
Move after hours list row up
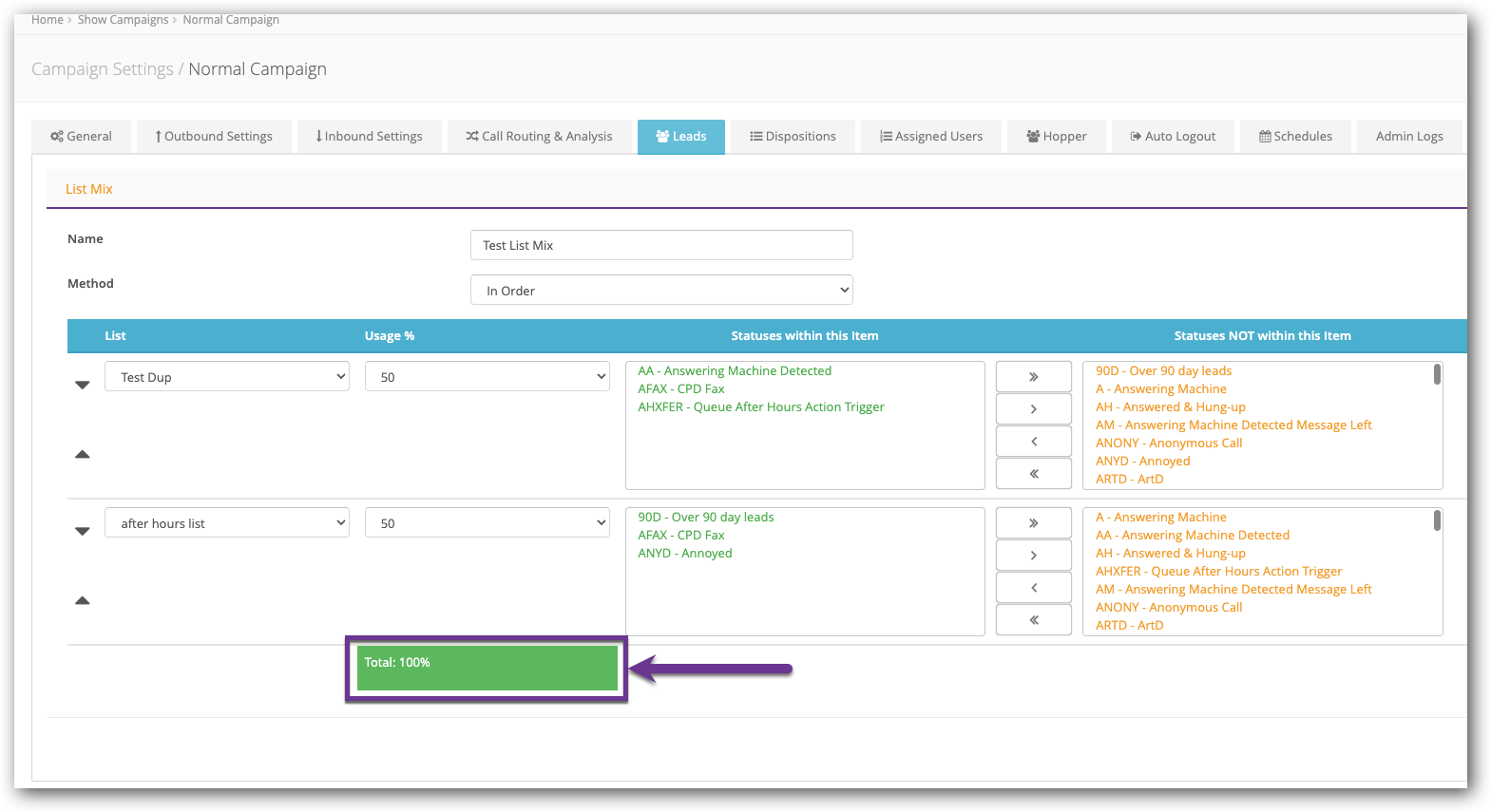pos(83,601)
